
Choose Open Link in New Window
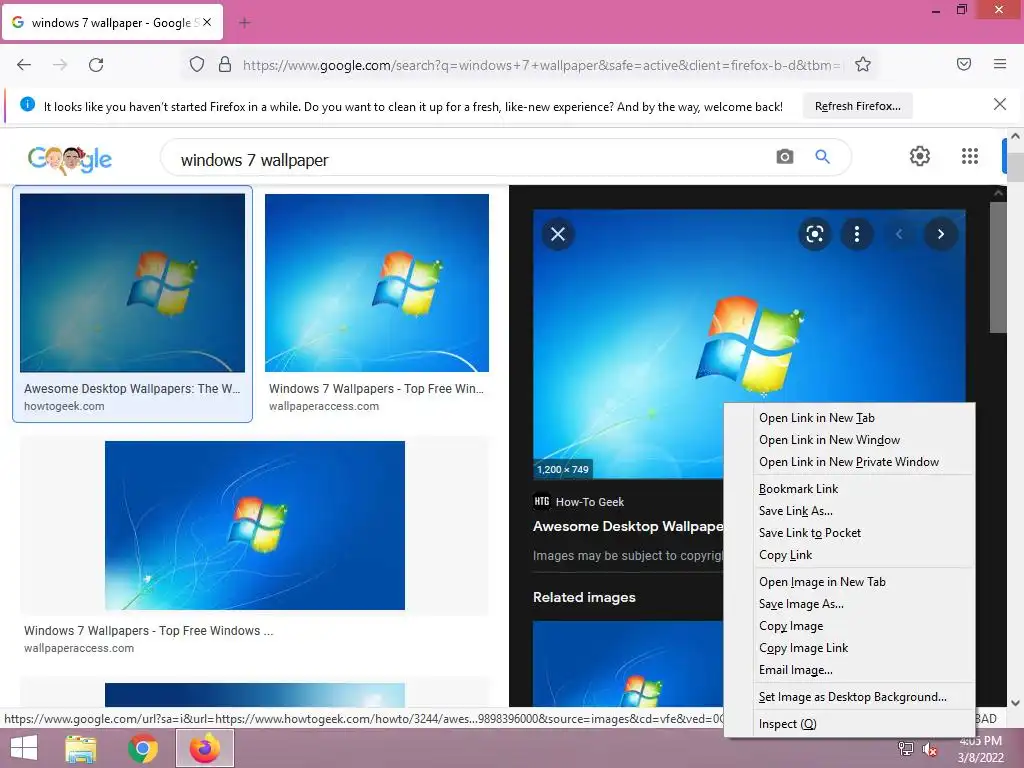(x=829, y=440)
